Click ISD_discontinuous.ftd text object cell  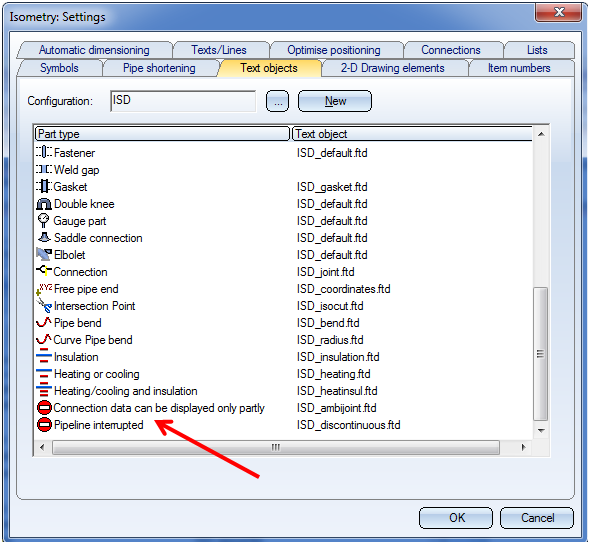pos(348,425)
